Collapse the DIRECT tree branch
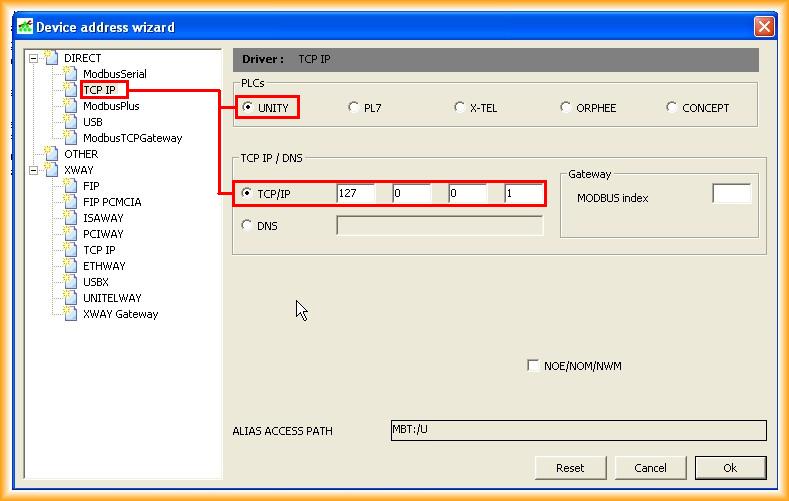The width and height of the screenshot is (789, 501). coord(34,58)
